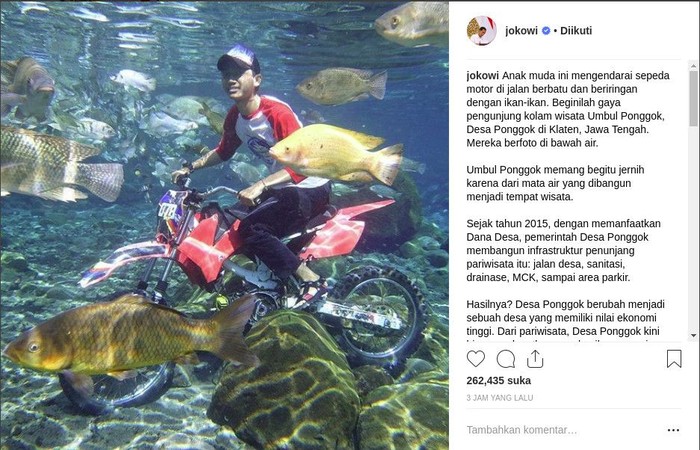Click the 3 JAM YANG LALU timestamp
This screenshot has width=700, height=450.
[x=500, y=398]
